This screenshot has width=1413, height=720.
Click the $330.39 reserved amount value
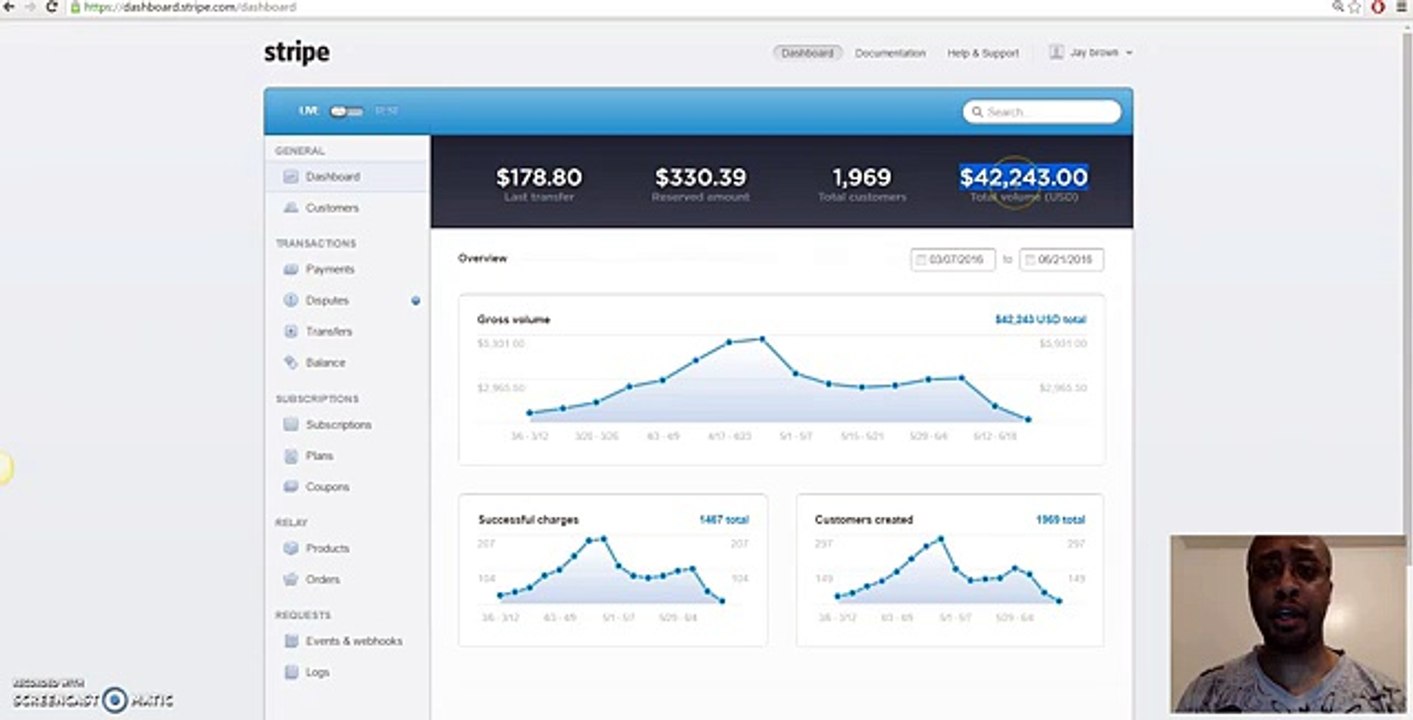(700, 177)
